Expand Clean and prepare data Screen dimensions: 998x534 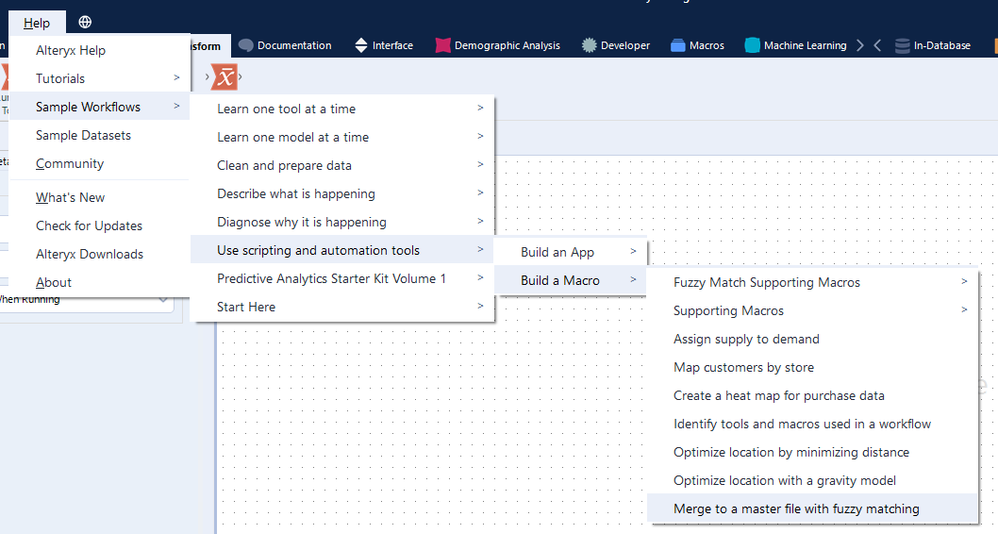coord(342,165)
